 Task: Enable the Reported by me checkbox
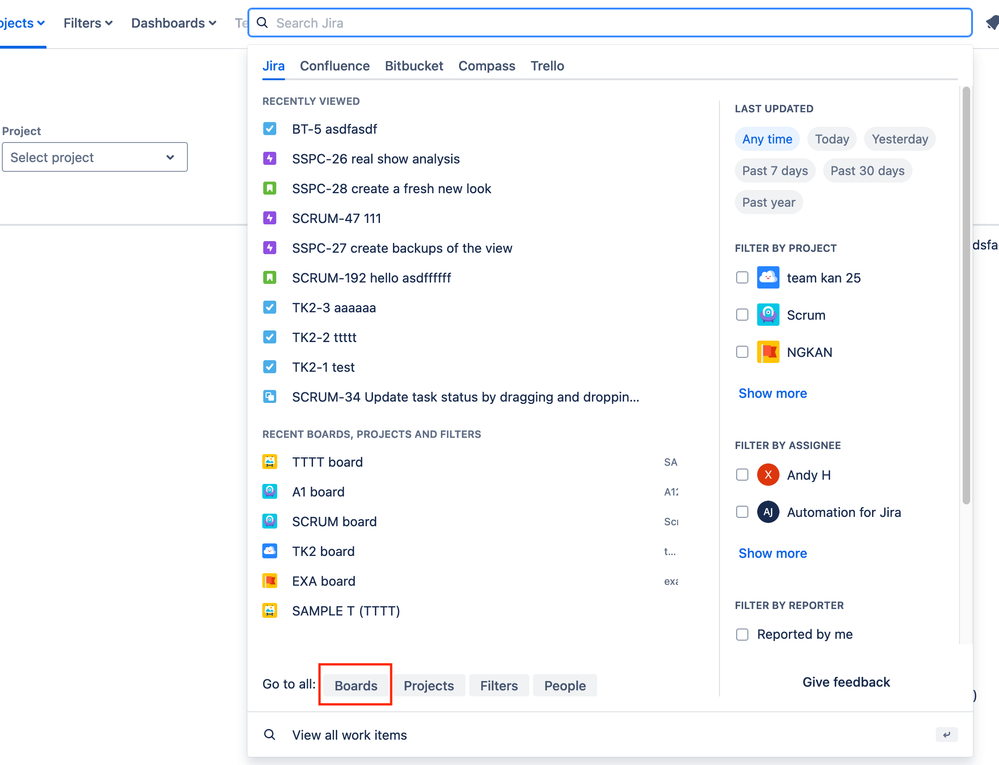click(742, 634)
